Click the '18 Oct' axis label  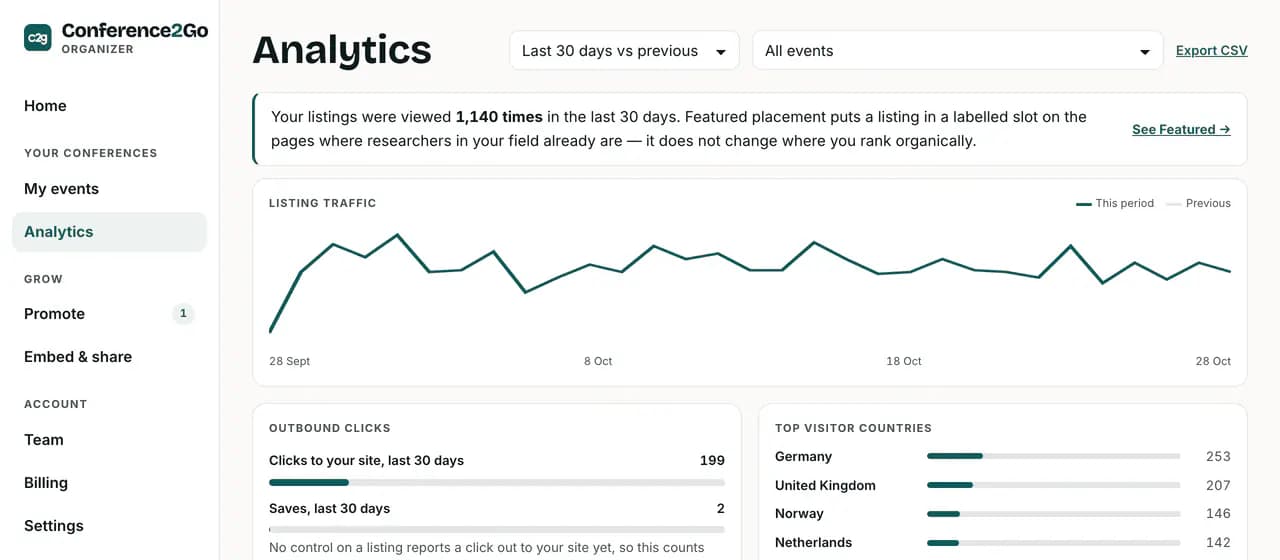pyautogui.click(x=904, y=361)
